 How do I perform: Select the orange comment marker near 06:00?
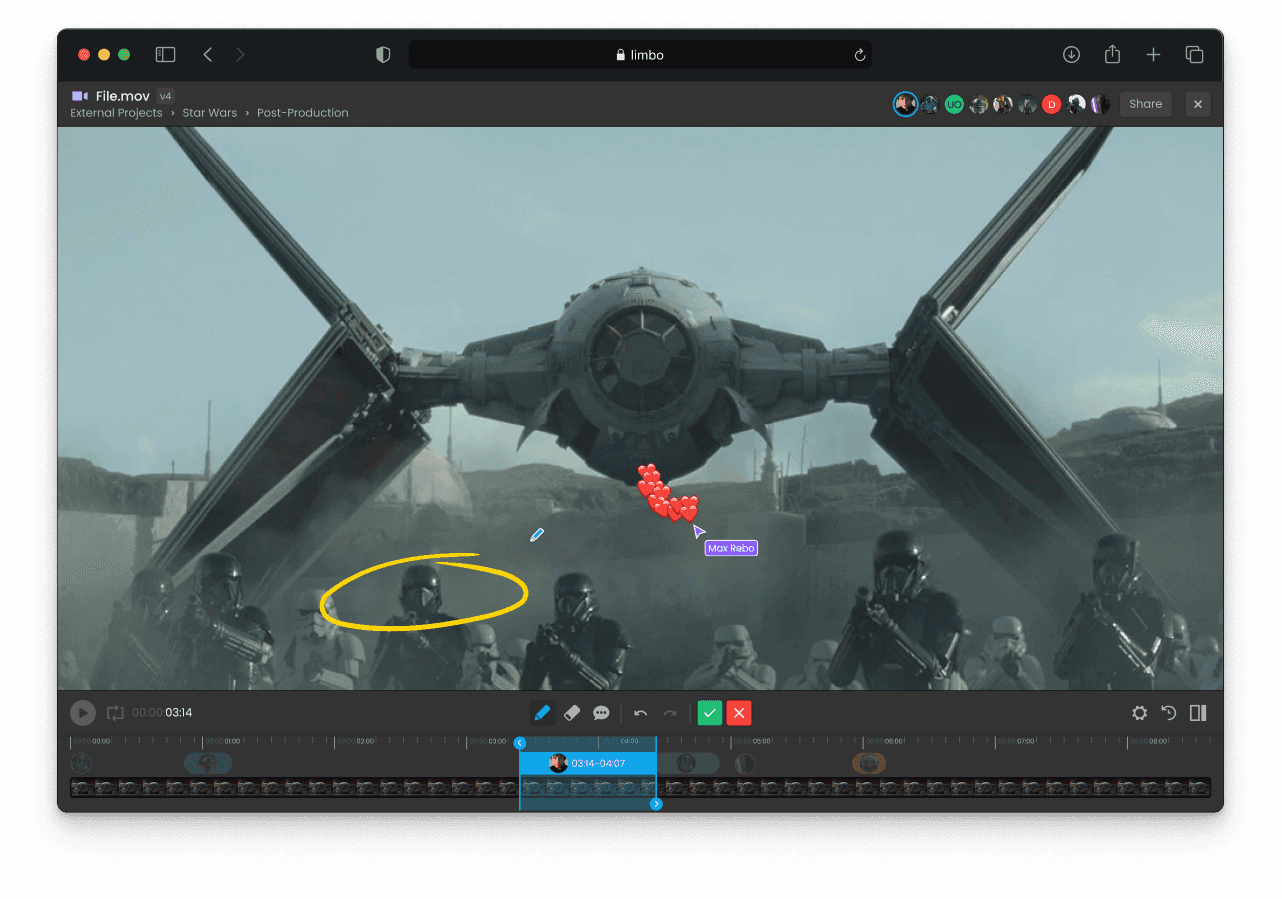[869, 764]
